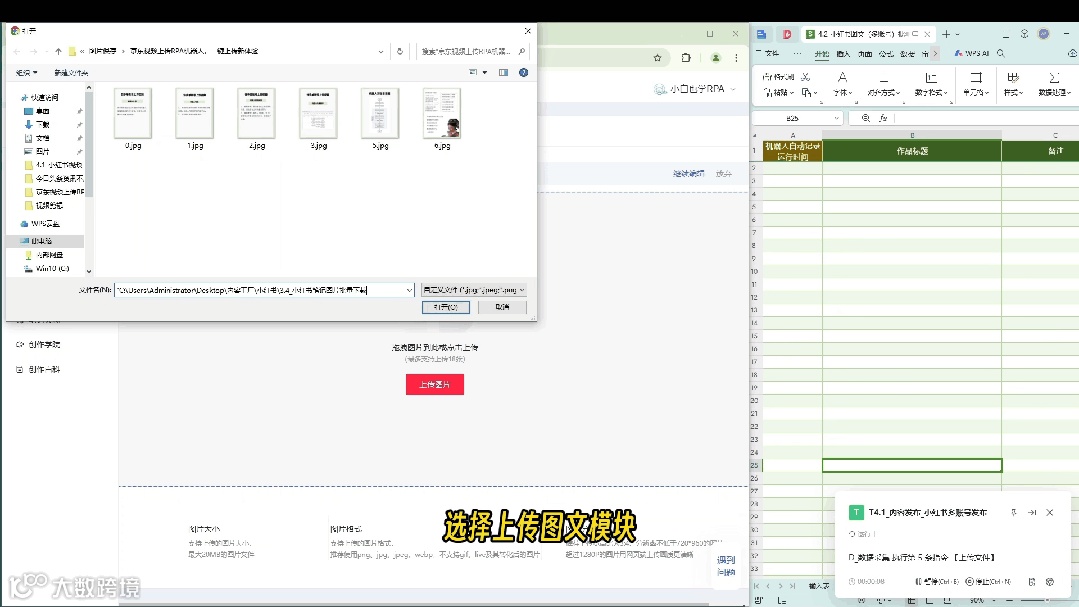Viewport: 1079px width, 607px height.
Task: Pin the RPA task popup
Action: coord(1014,513)
